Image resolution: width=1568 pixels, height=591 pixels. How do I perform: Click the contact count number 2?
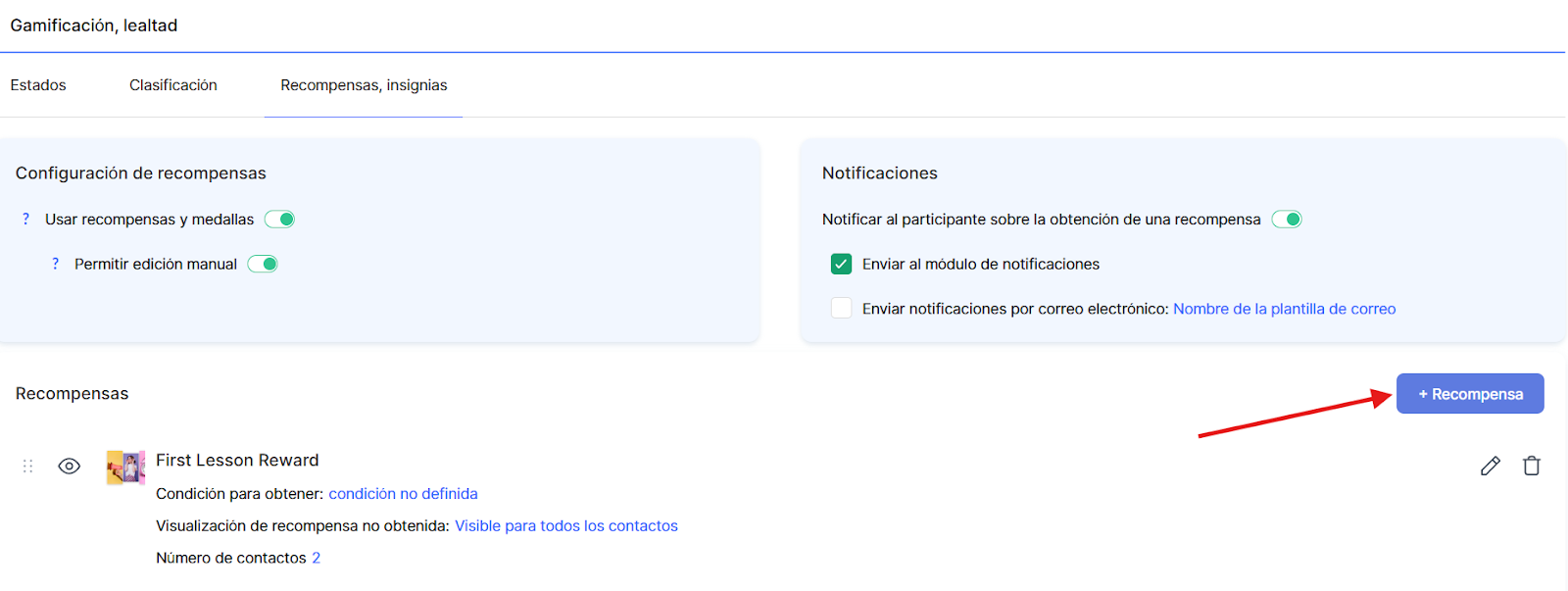[x=317, y=559]
